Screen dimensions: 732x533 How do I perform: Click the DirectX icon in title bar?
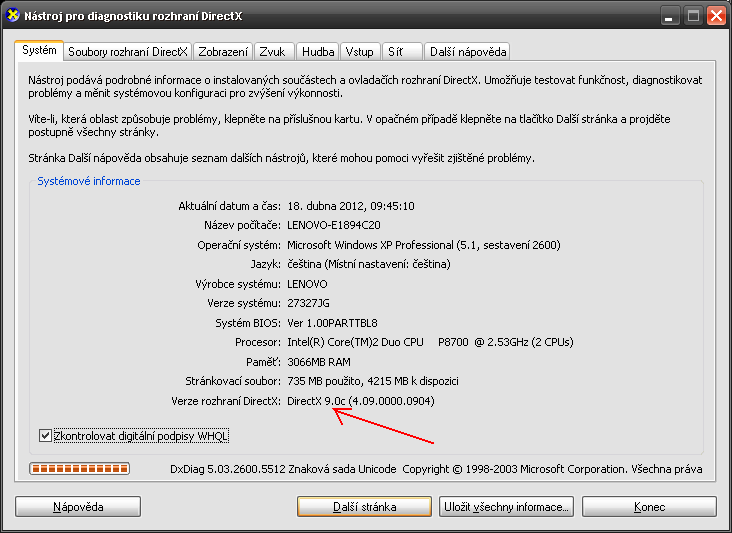click(13, 15)
